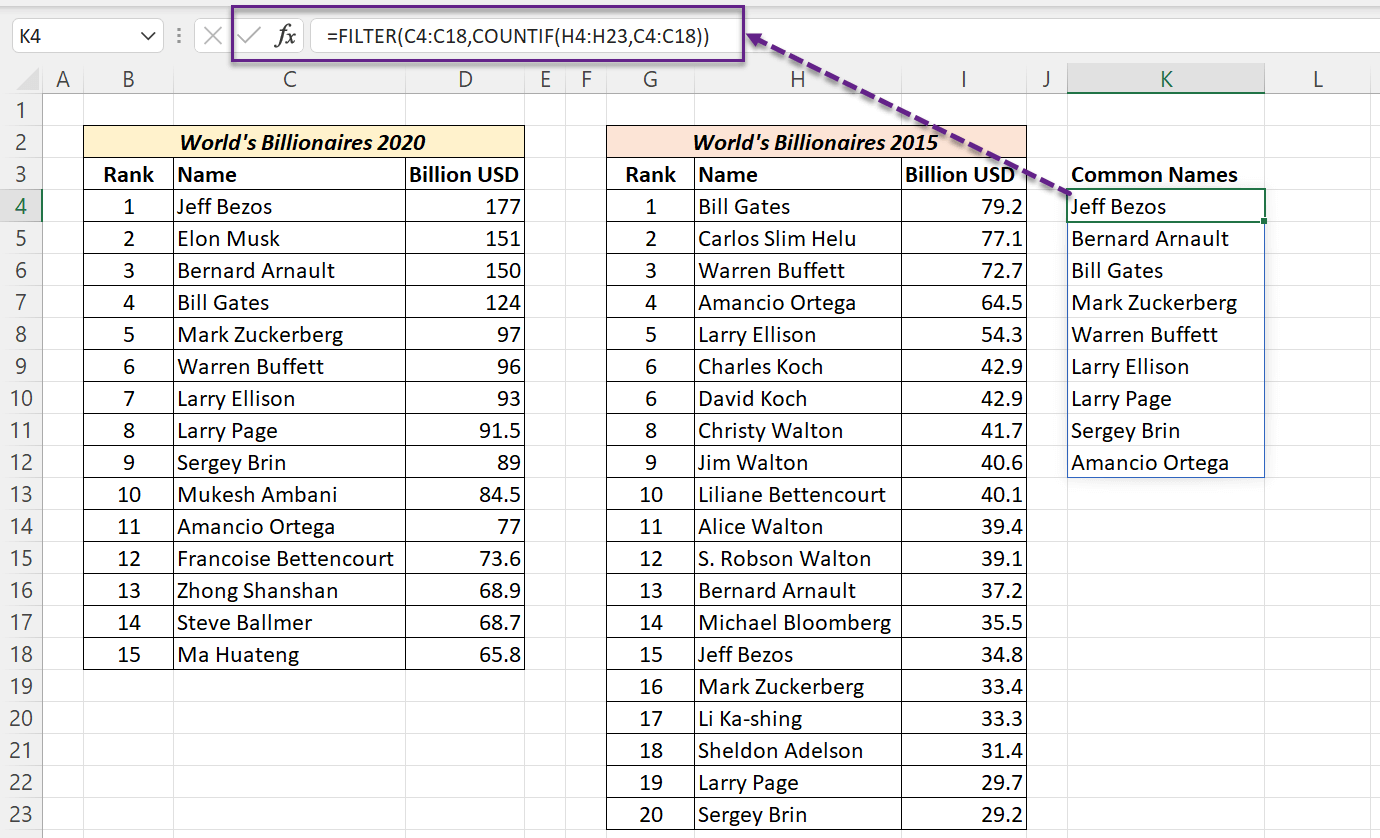Viewport: 1380px width, 838px height.
Task: Select column L header
Action: pyautogui.click(x=1317, y=79)
